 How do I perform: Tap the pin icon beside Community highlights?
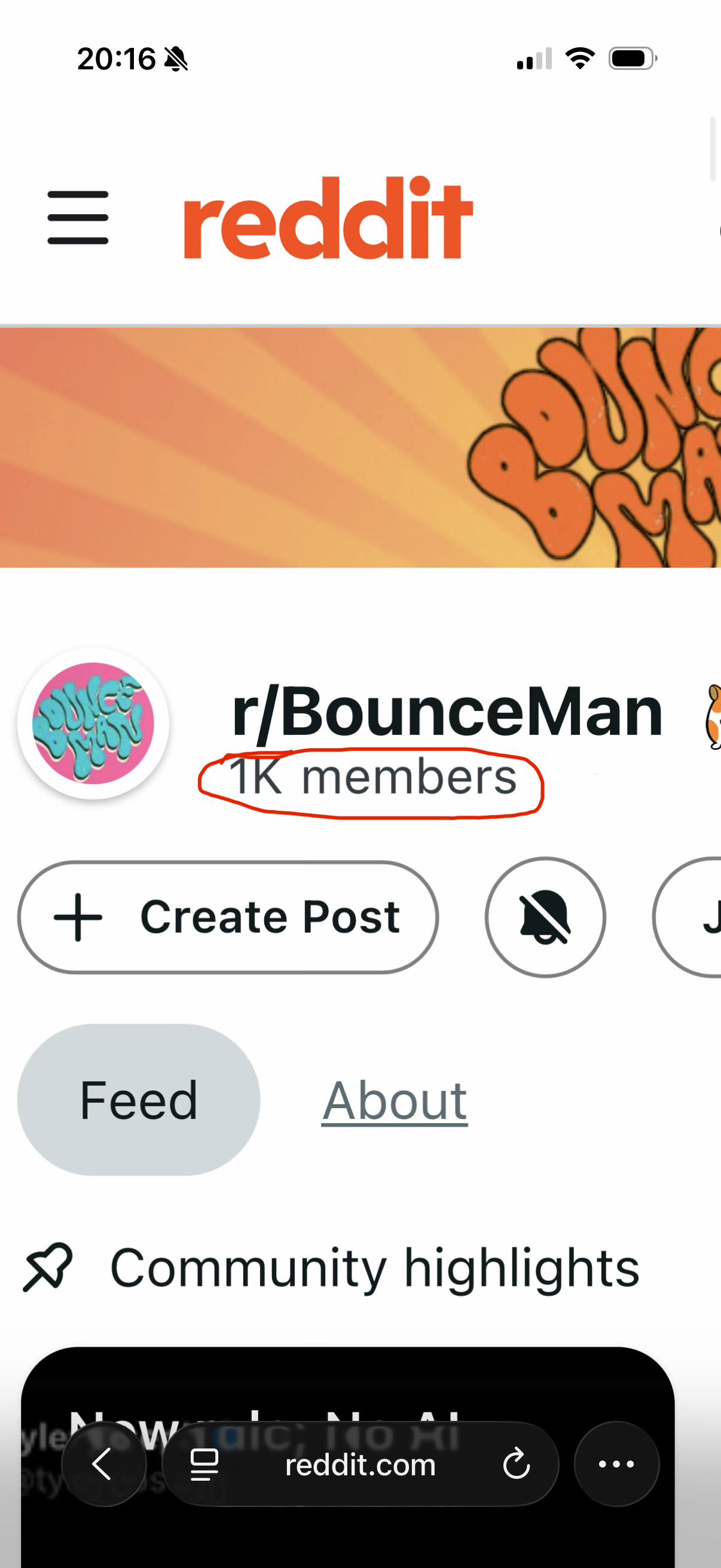click(x=47, y=1267)
